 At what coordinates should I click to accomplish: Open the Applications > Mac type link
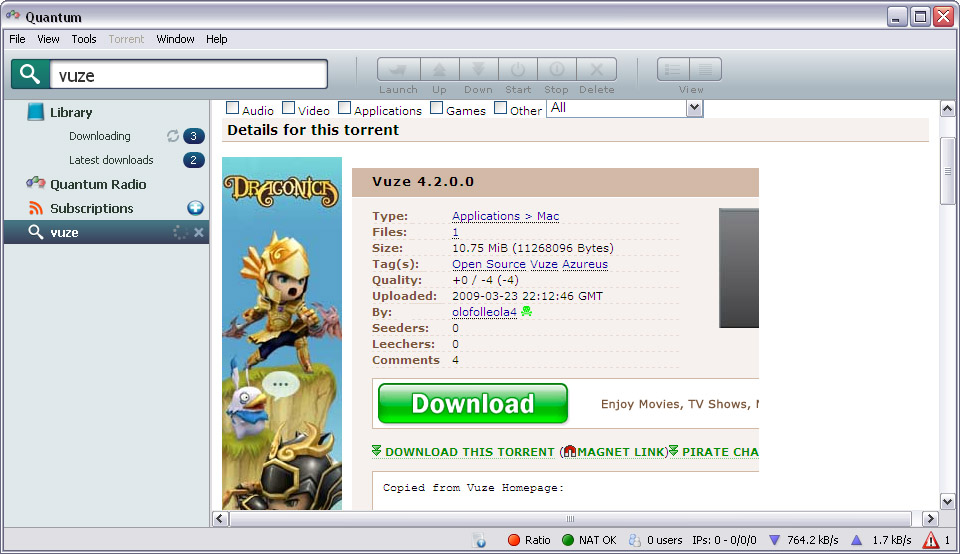[x=506, y=216]
